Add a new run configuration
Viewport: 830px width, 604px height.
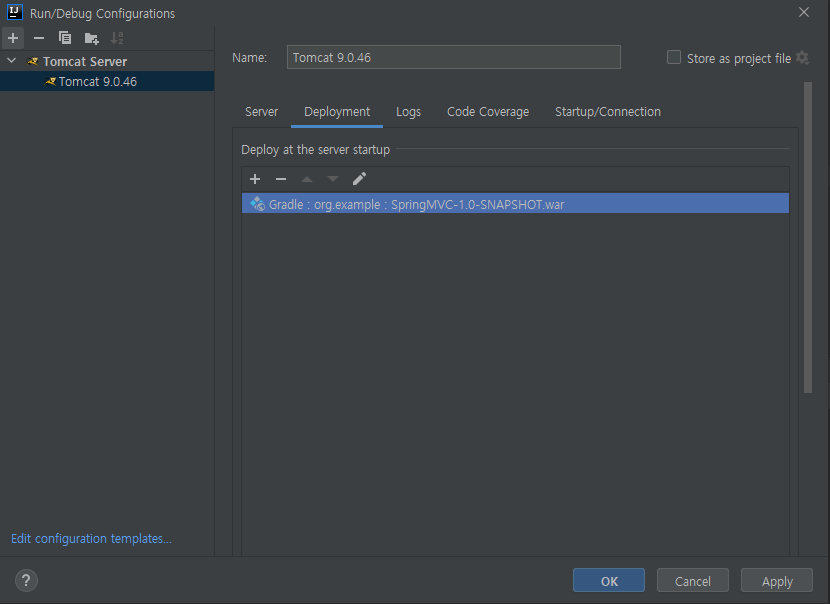coord(13,38)
